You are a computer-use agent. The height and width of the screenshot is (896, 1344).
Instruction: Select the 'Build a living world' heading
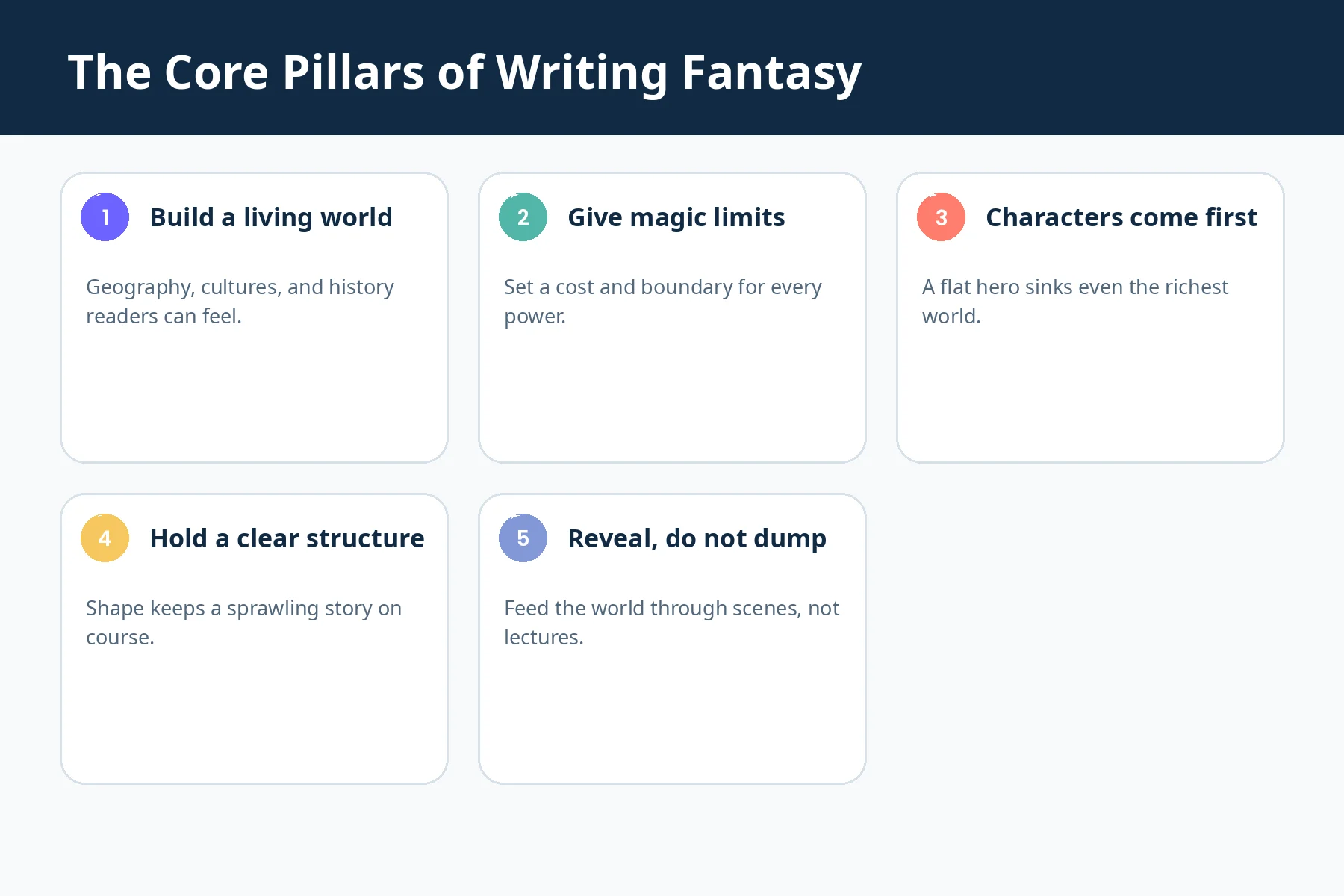(271, 217)
